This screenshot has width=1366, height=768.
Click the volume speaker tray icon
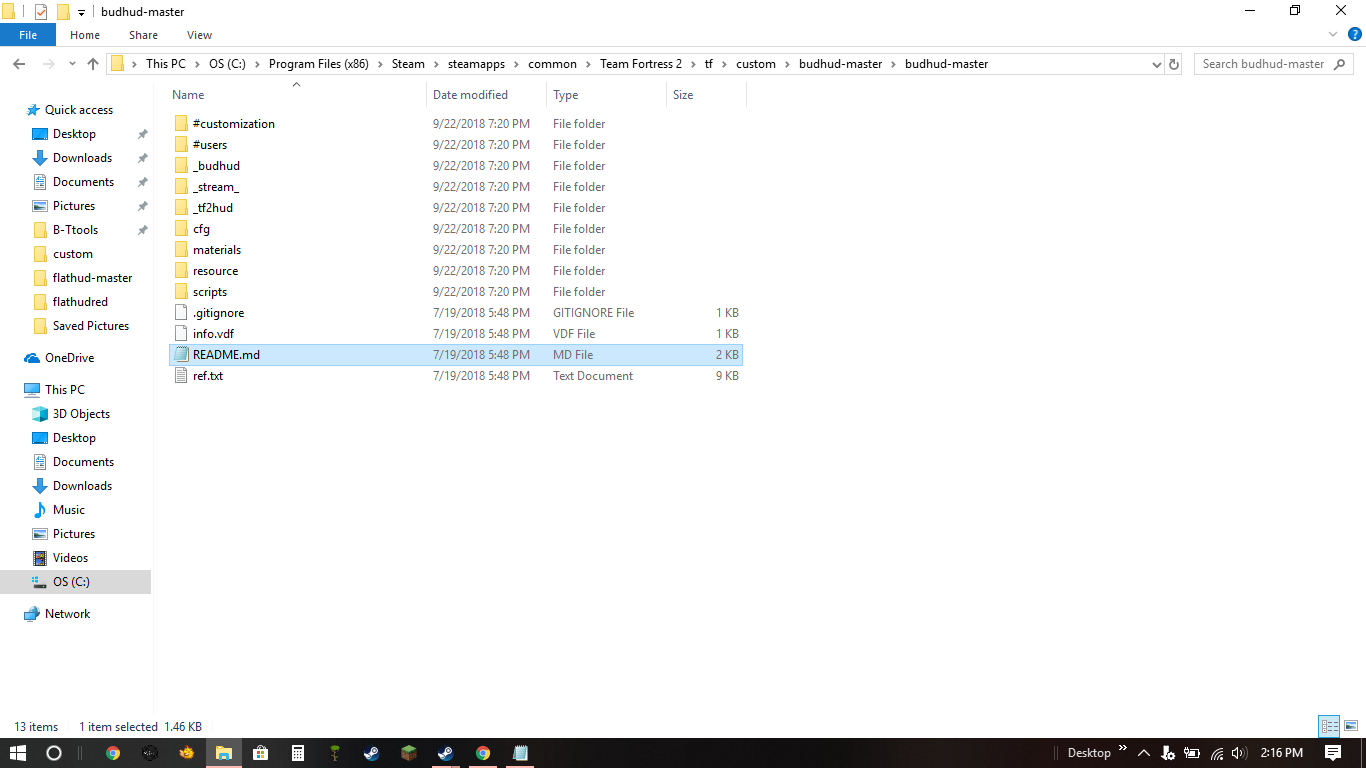click(x=1239, y=753)
